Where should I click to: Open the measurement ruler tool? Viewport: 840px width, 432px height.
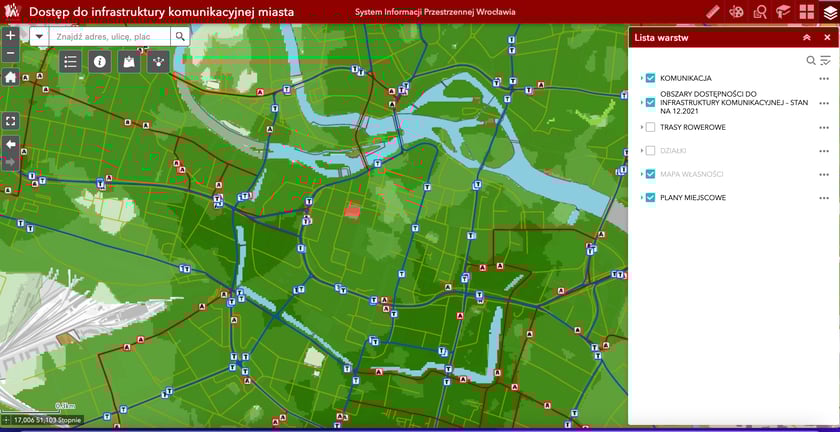pyautogui.click(x=713, y=12)
